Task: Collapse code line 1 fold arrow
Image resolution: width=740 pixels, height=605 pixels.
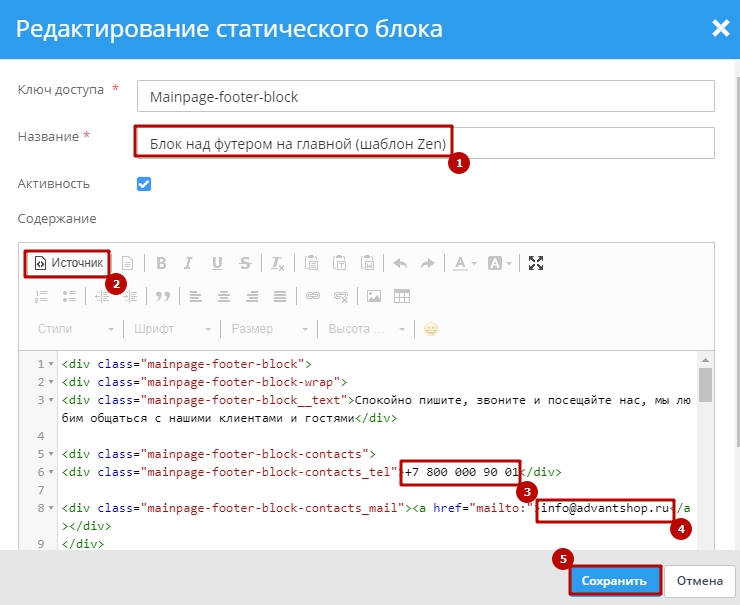Action: tap(51, 364)
